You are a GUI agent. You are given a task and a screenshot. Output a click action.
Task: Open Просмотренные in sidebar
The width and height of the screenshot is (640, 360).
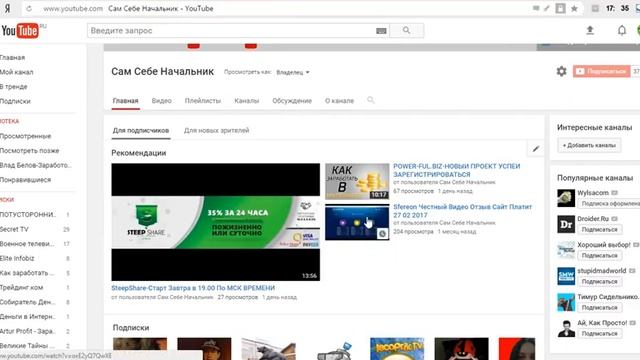click(26, 136)
